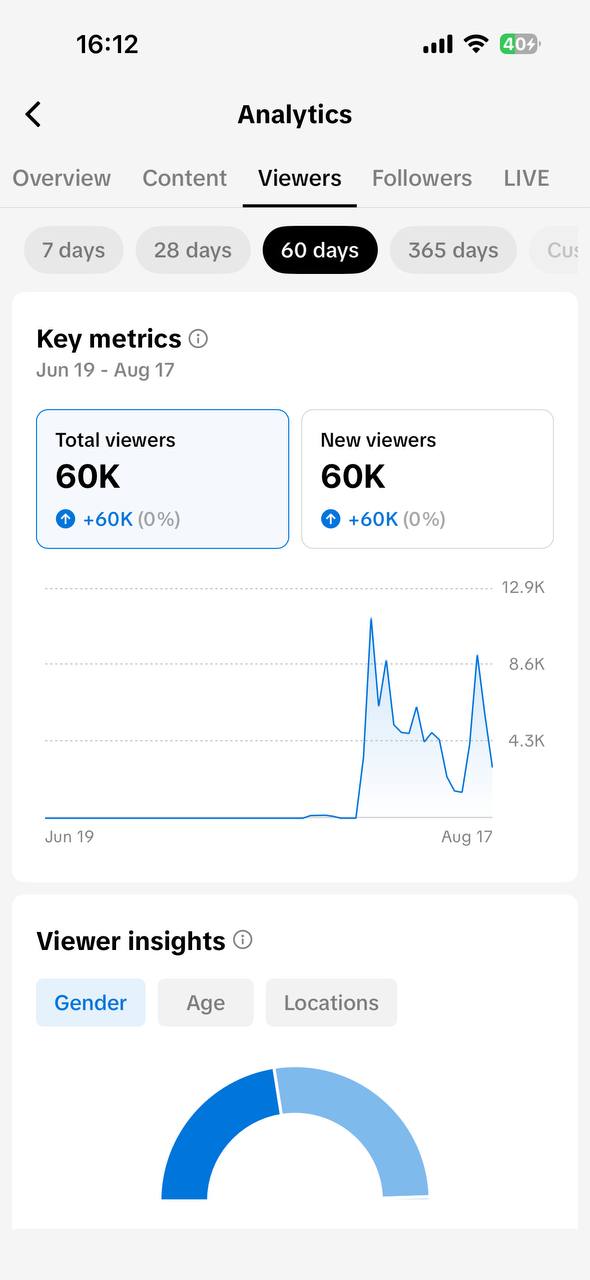This screenshot has width=590, height=1280.
Task: Select the New viewers metric card
Action: click(x=427, y=479)
